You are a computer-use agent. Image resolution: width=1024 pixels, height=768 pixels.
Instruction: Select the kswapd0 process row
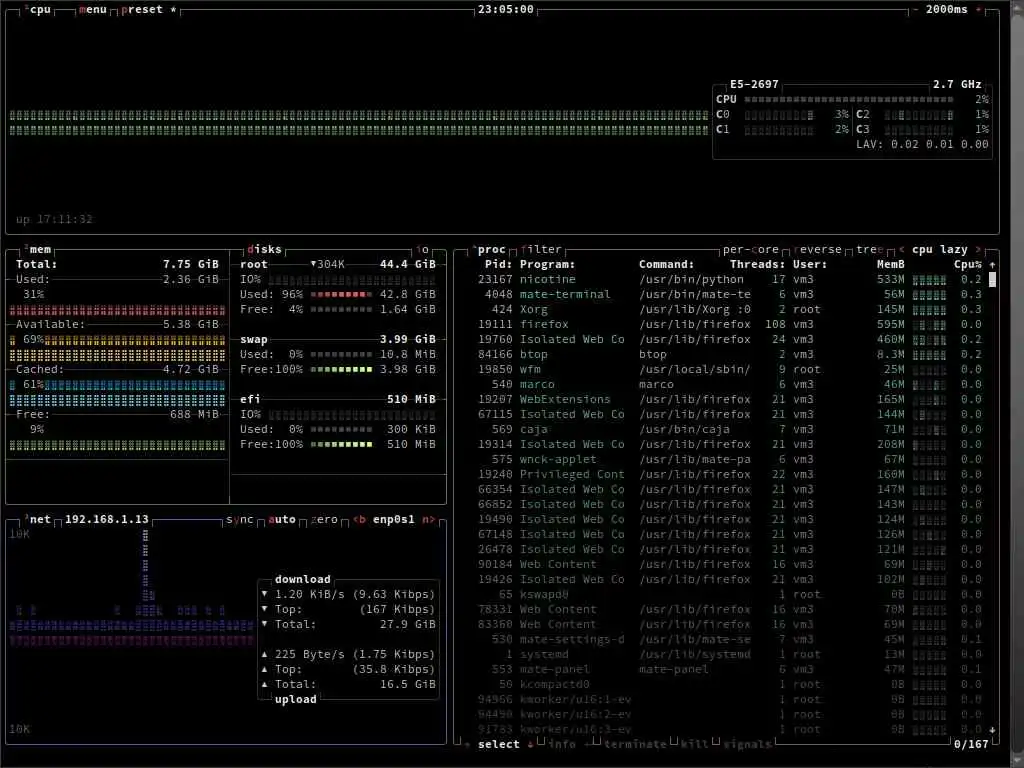[724, 595]
